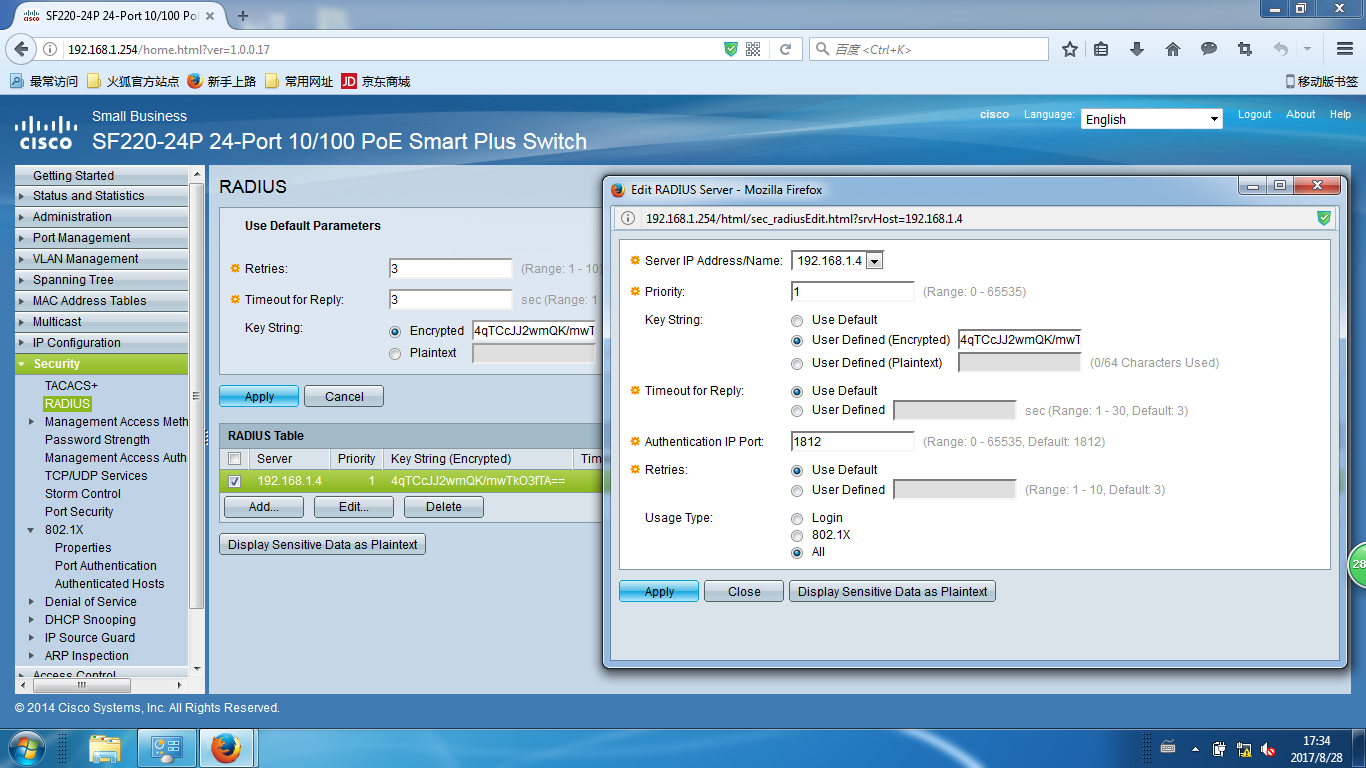Open Port Authentication under 802.1X
Screen dimensions: 1366x768
coord(106,566)
